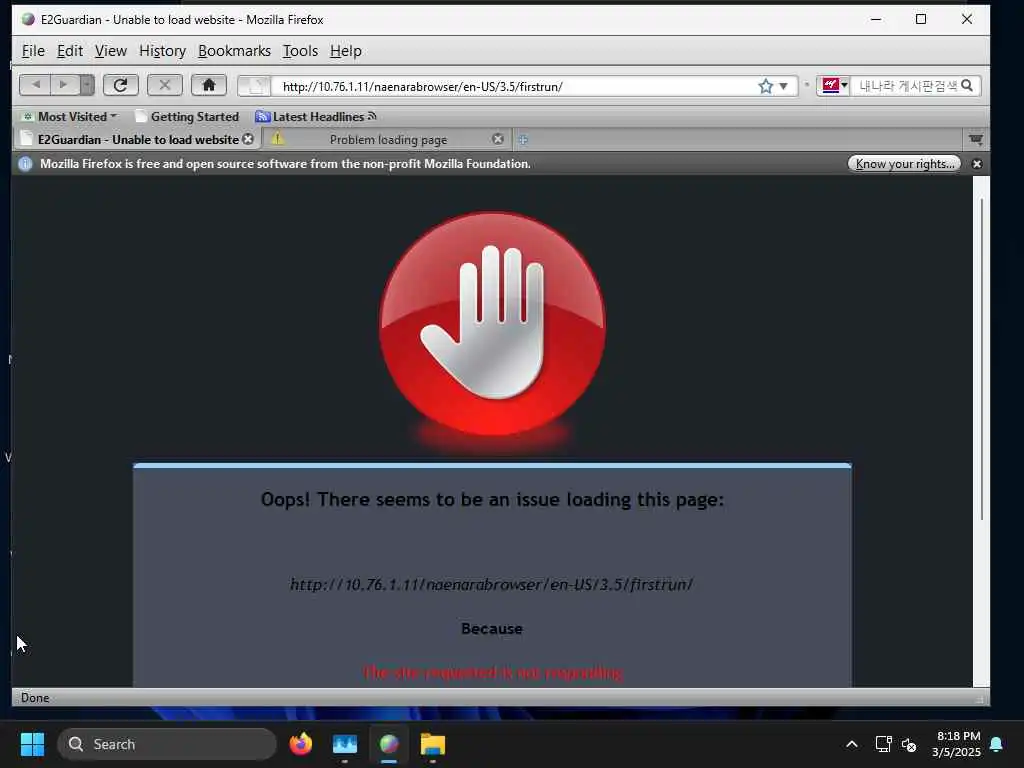The image size is (1024, 768).
Task: Open the recent pages history dropdown
Action: click(x=87, y=85)
